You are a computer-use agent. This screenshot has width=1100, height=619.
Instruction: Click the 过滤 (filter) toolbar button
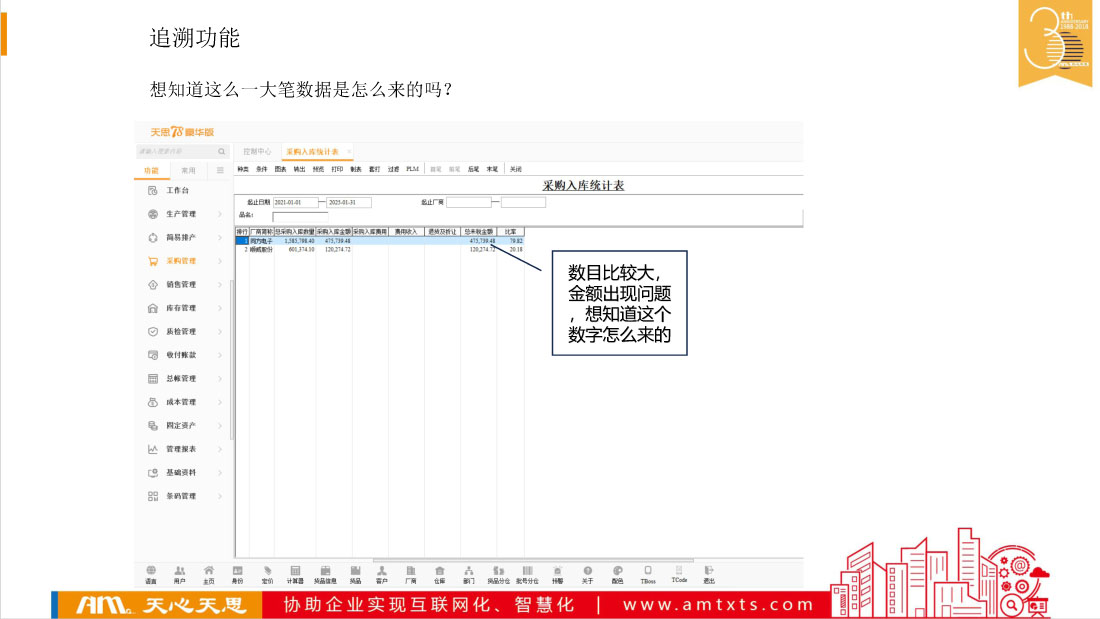click(x=393, y=169)
